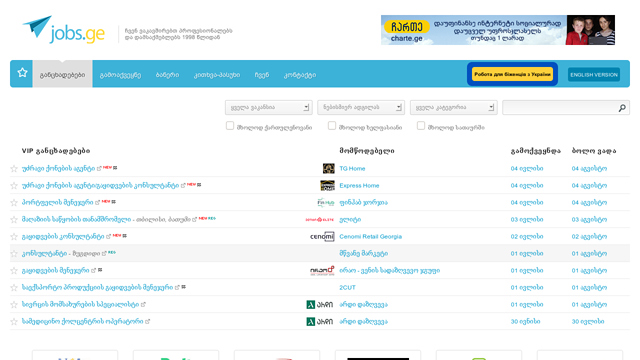
Task: Click Ardi logo in სამედიცინო ქოლცენტრის ოპერატორი row
Action: coord(320,322)
